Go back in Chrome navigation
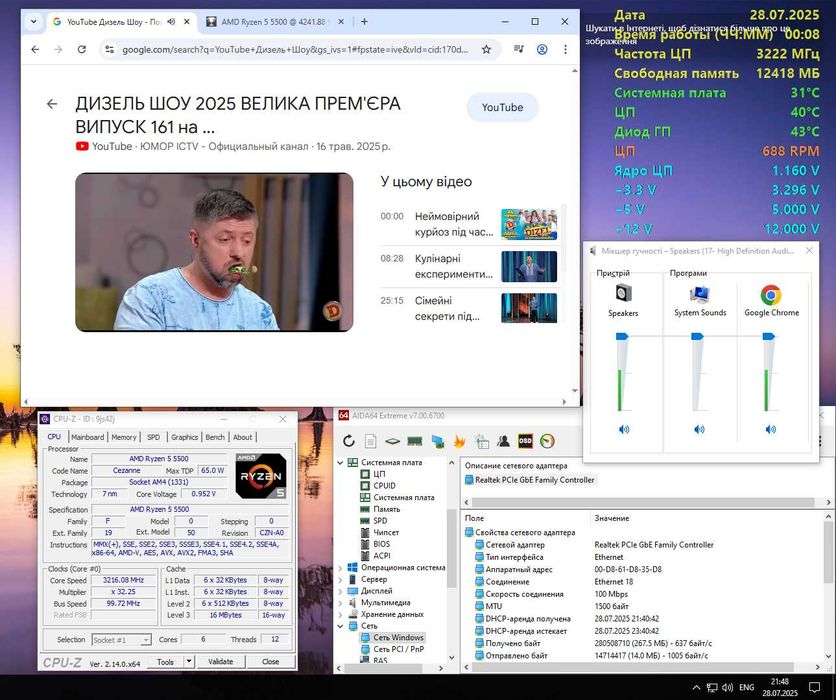836x700 pixels. [x=35, y=50]
